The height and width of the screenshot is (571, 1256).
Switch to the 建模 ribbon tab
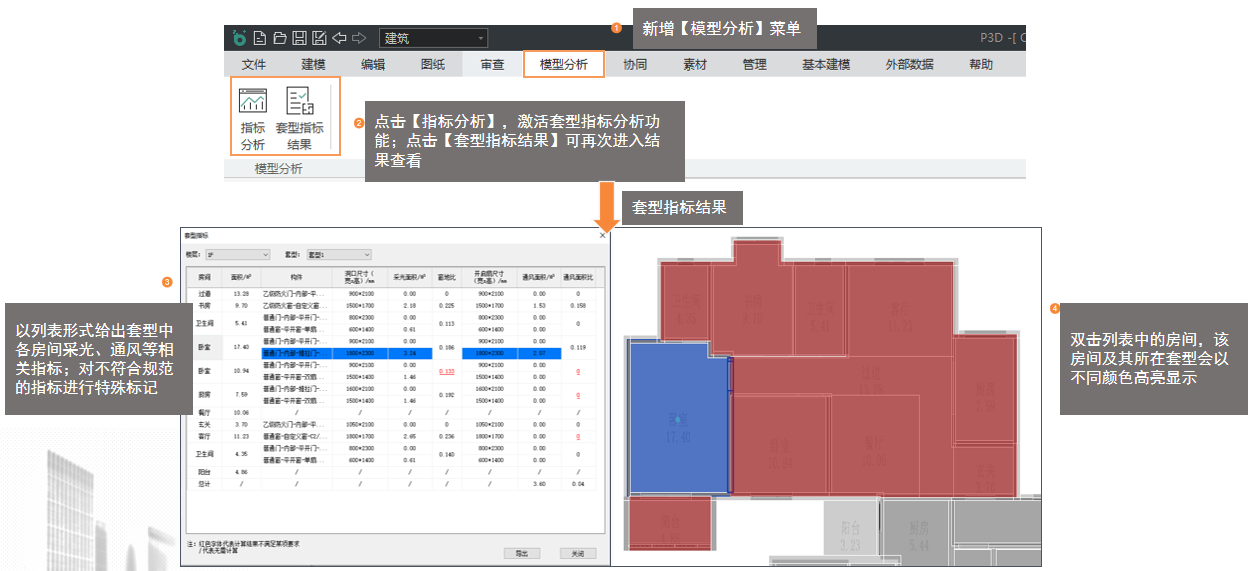(314, 64)
